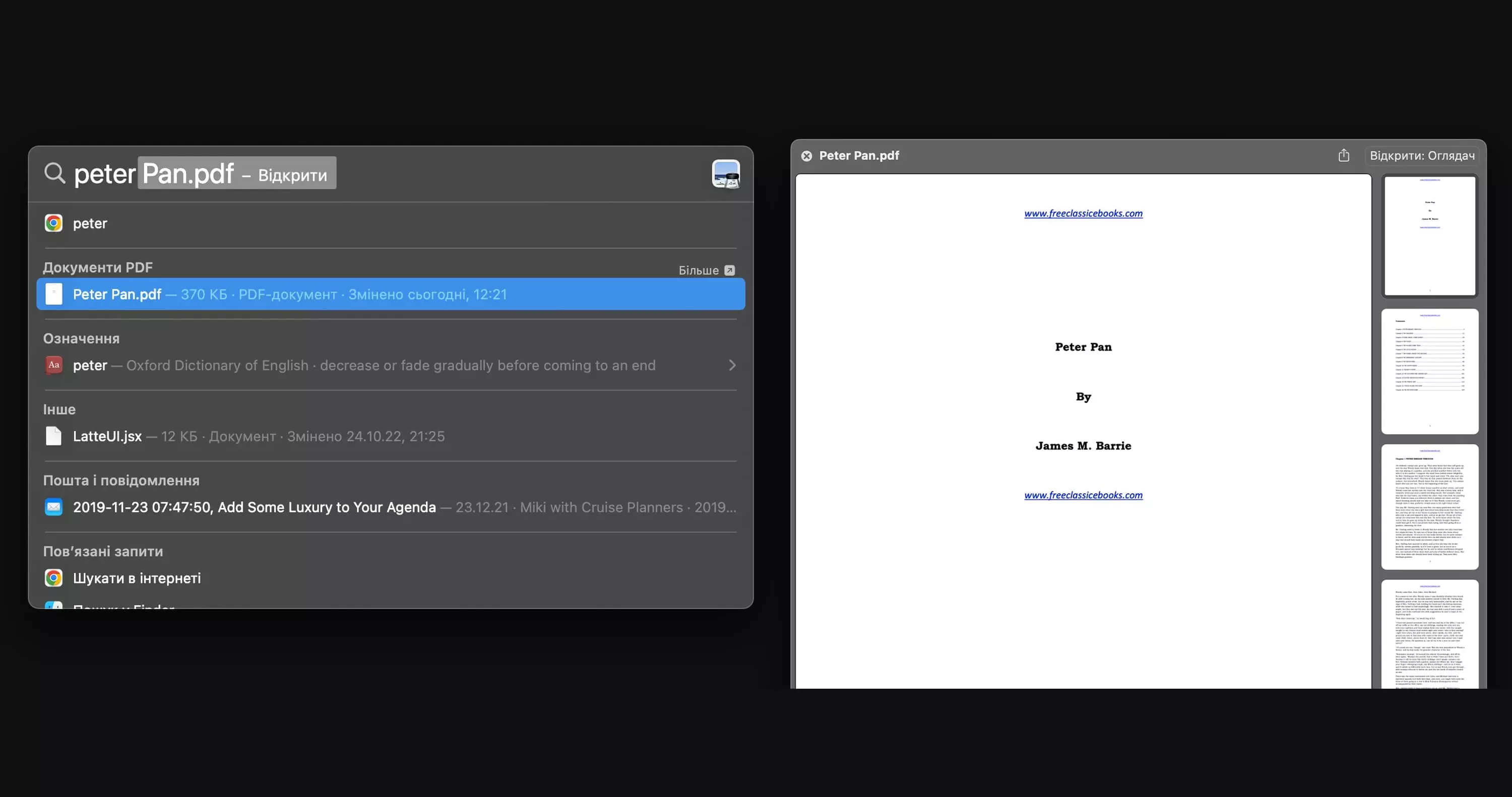This screenshot has width=1512, height=797.
Task: Click the Spotlight magnifying glass icon
Action: (x=54, y=173)
